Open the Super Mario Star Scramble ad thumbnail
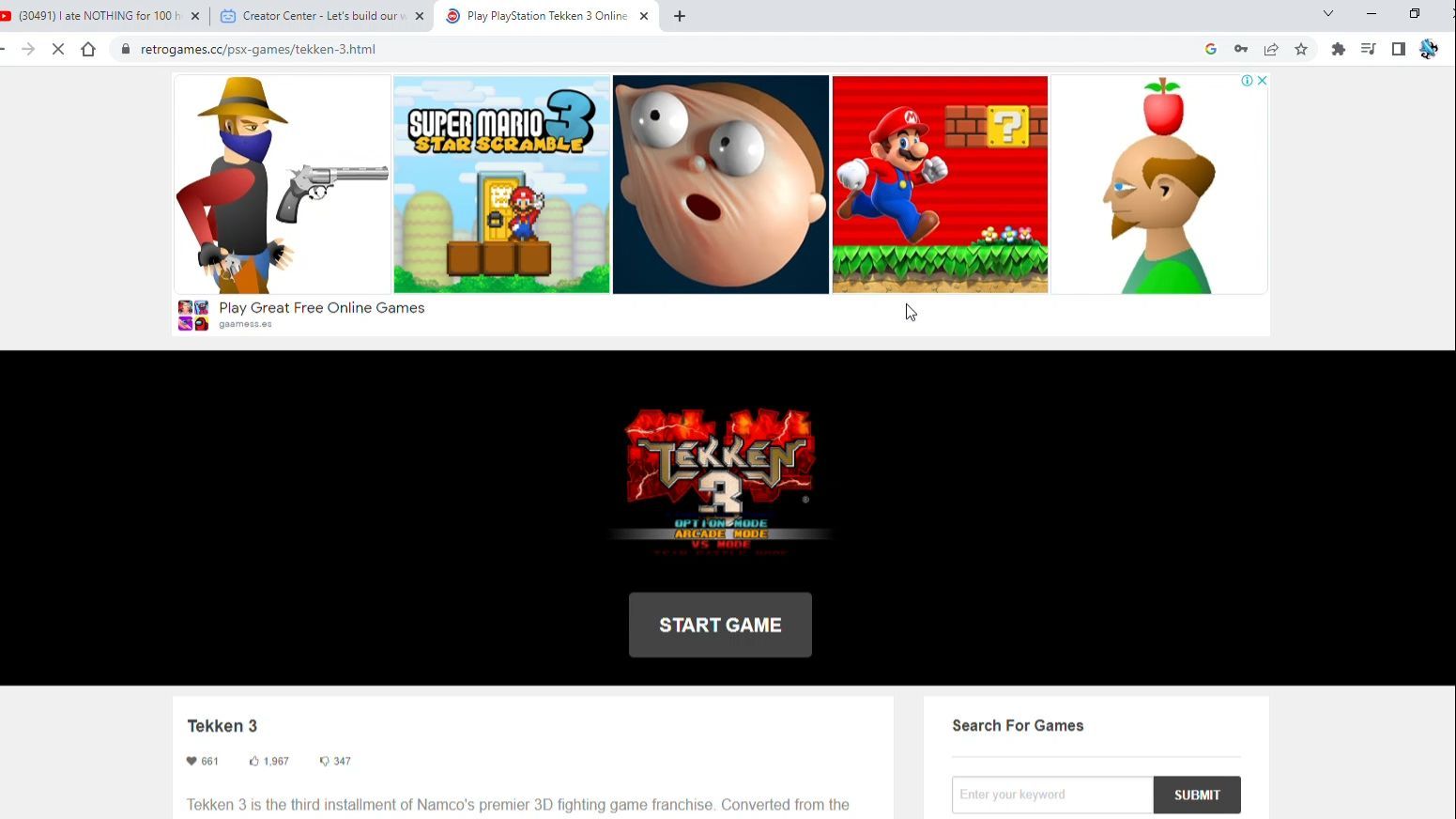1456x819 pixels. click(501, 185)
